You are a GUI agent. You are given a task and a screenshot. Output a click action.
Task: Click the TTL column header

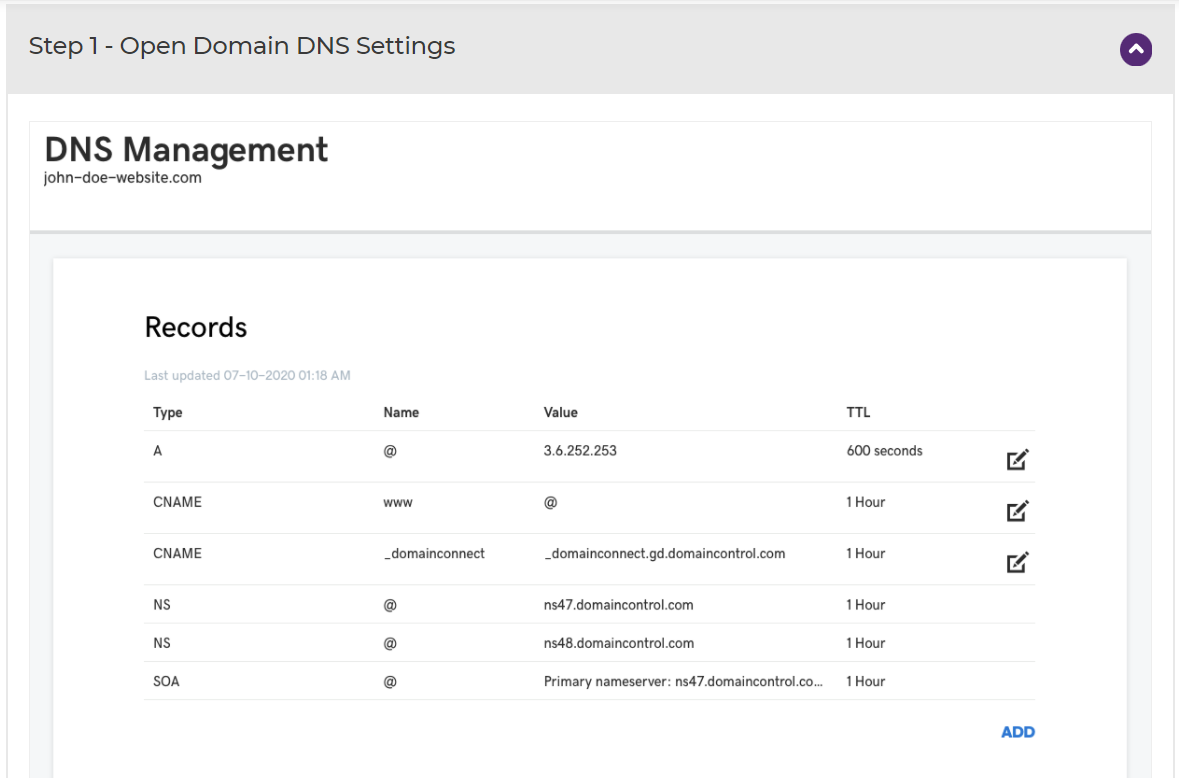coord(858,412)
